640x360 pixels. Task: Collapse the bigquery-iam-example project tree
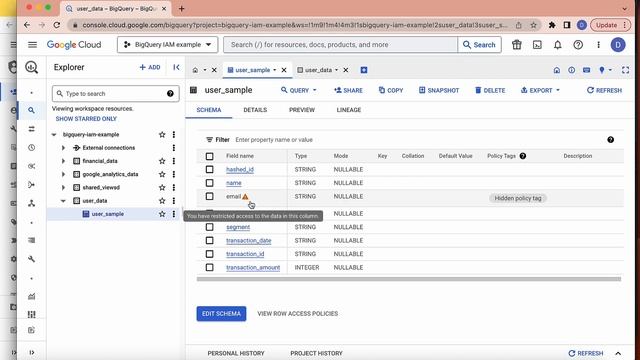54,134
